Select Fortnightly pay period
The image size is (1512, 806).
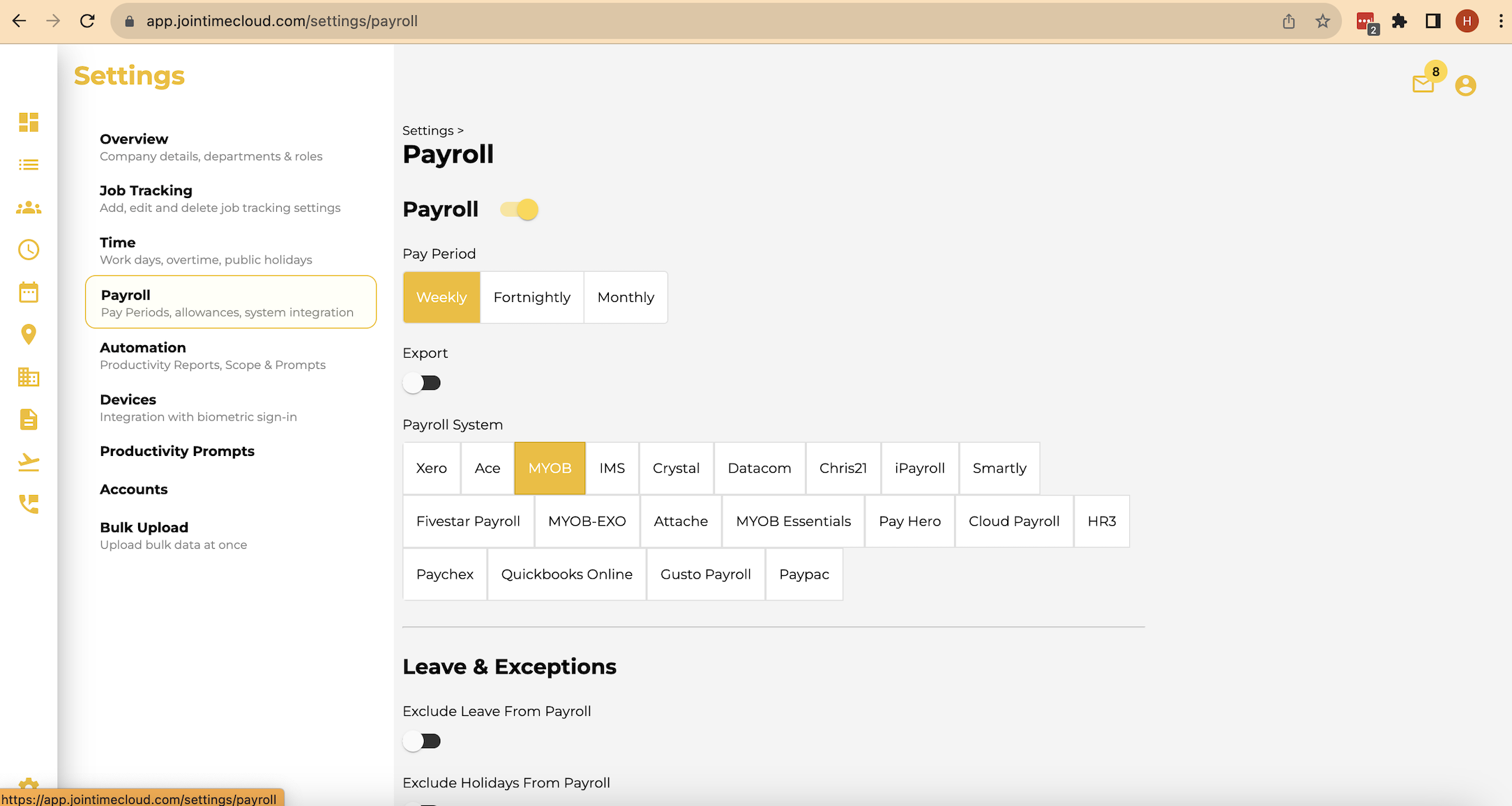(531, 297)
